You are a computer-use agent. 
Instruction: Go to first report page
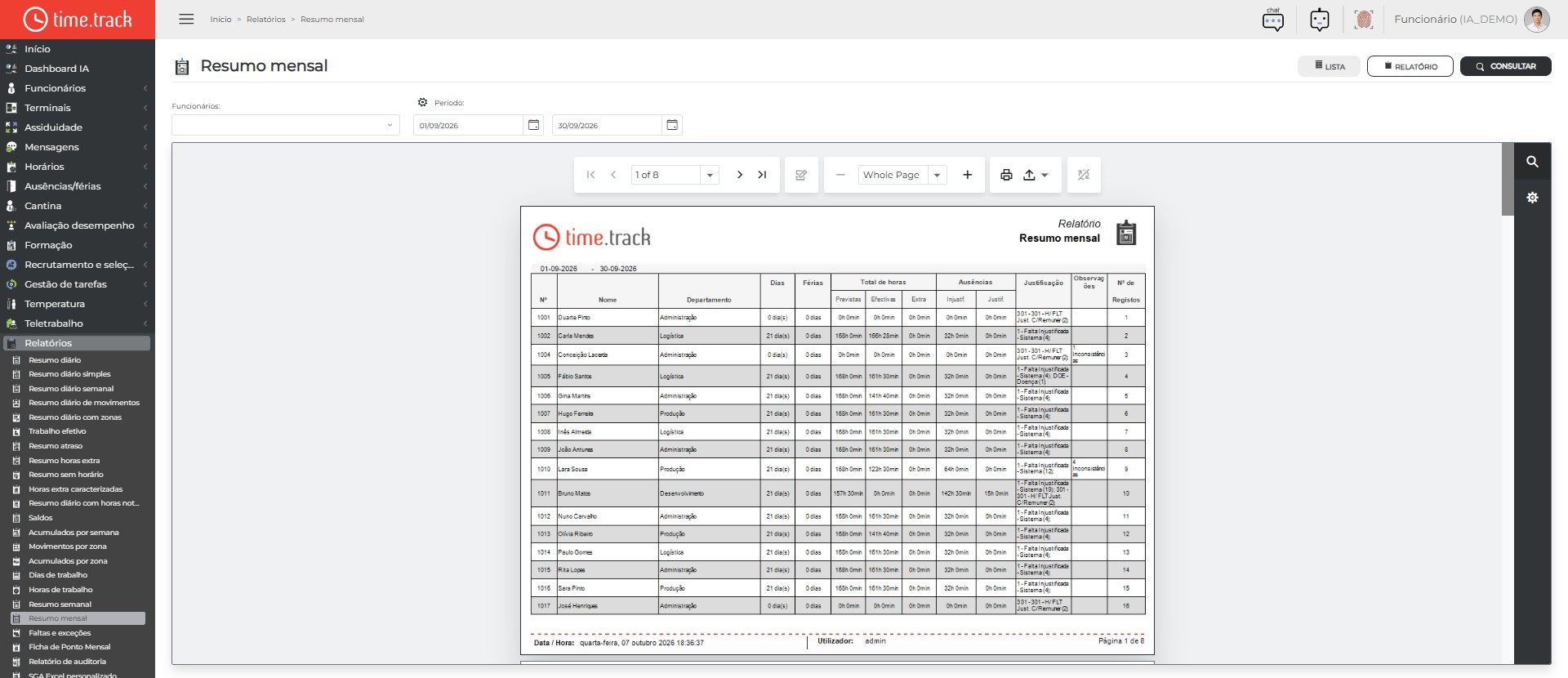590,175
